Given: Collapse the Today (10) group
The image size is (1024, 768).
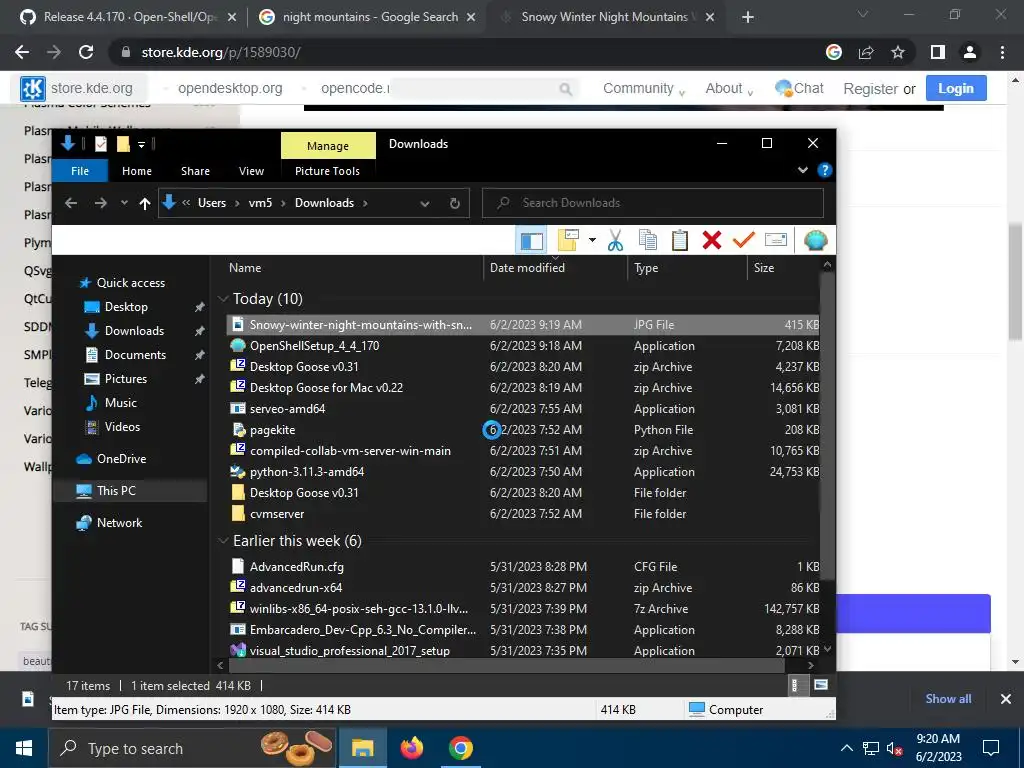Looking at the screenshot, I should pyautogui.click(x=223, y=299).
